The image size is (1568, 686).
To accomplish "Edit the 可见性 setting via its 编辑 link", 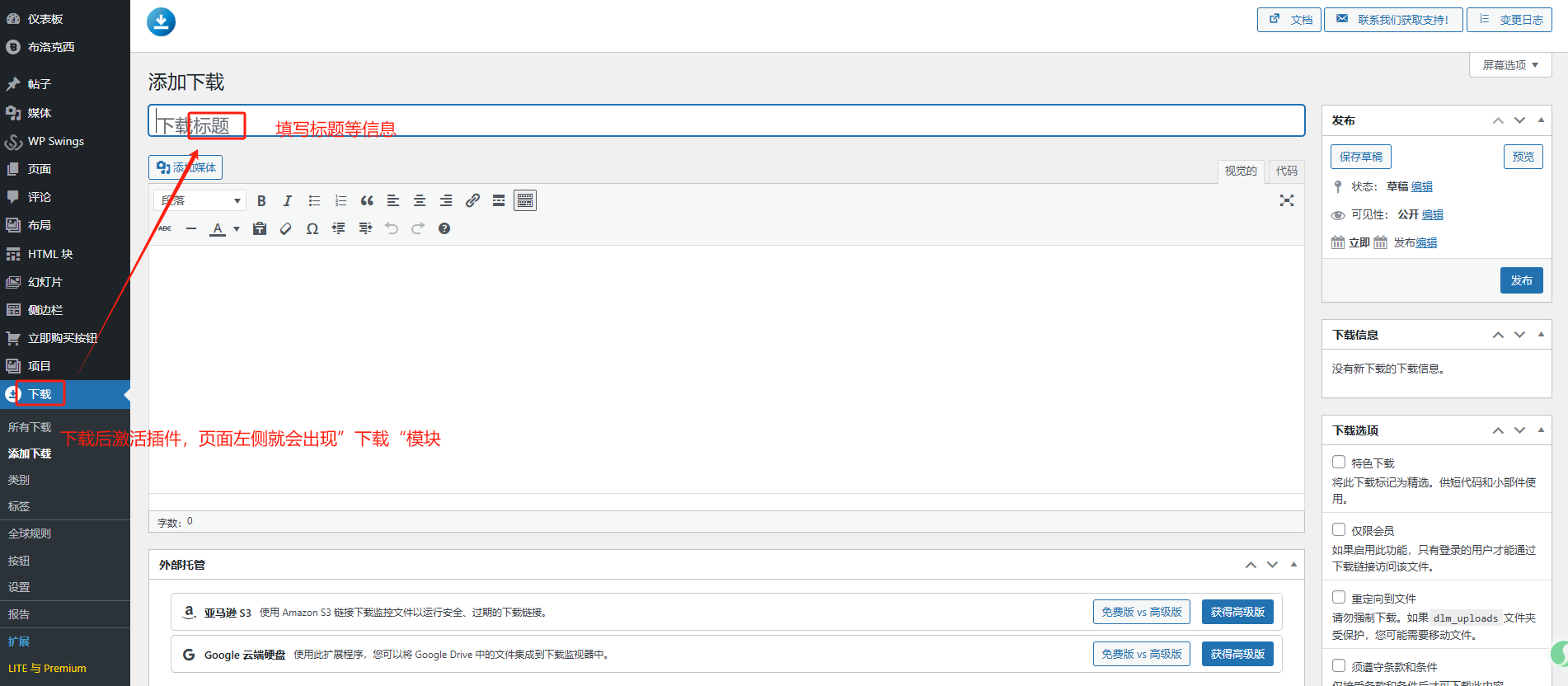I will point(1433,214).
